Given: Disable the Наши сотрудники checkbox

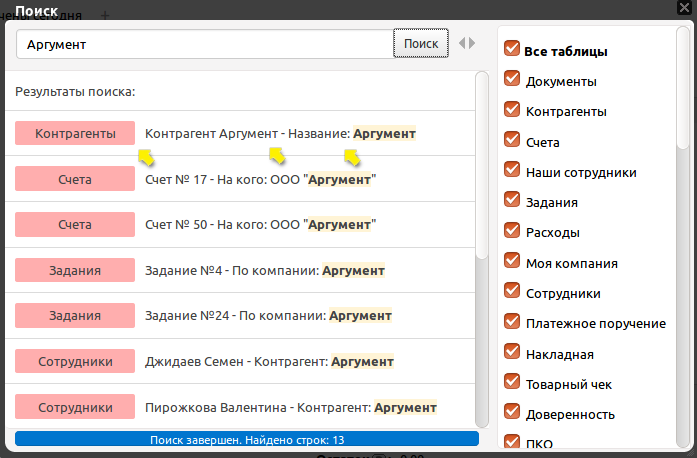Looking at the screenshot, I should (512, 171).
